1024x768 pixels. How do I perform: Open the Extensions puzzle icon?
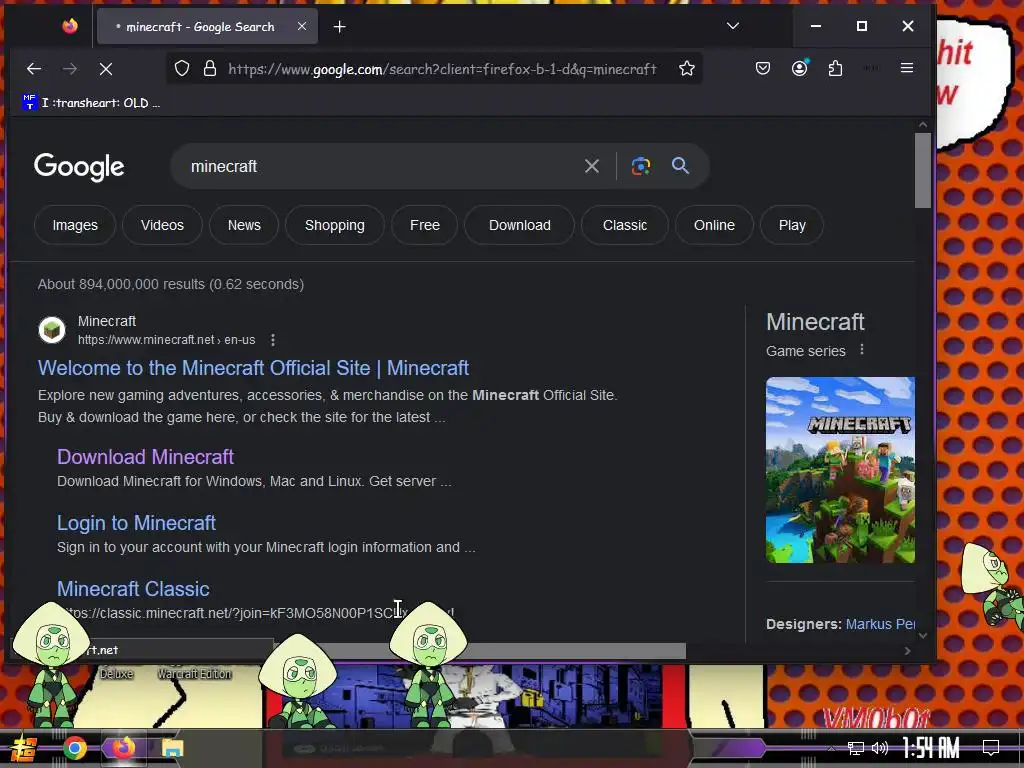click(835, 68)
